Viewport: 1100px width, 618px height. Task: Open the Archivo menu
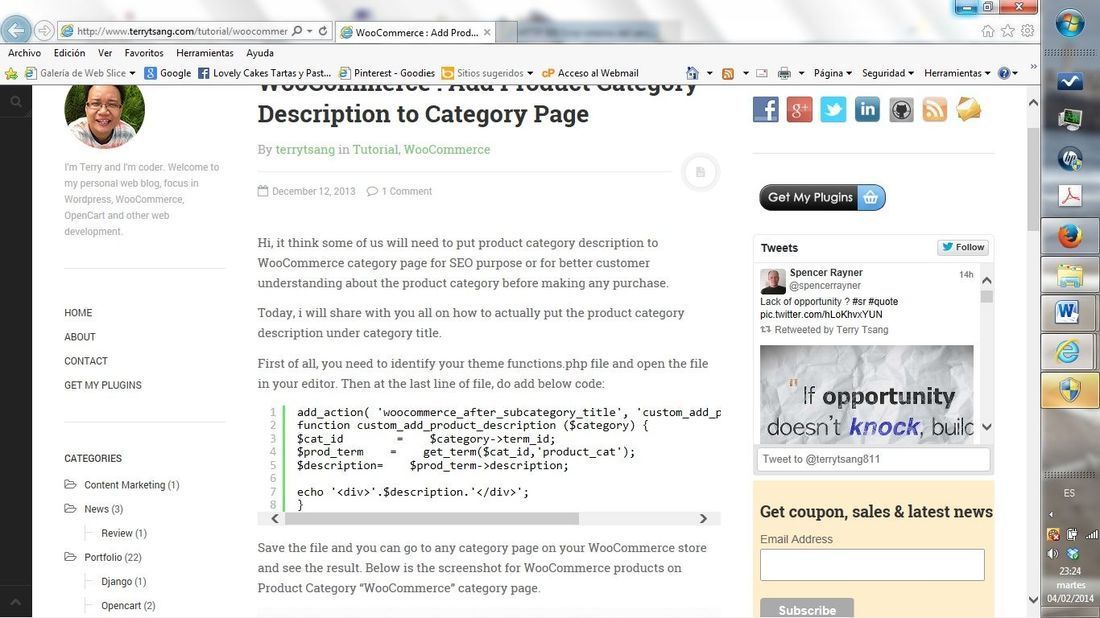tap(25, 53)
